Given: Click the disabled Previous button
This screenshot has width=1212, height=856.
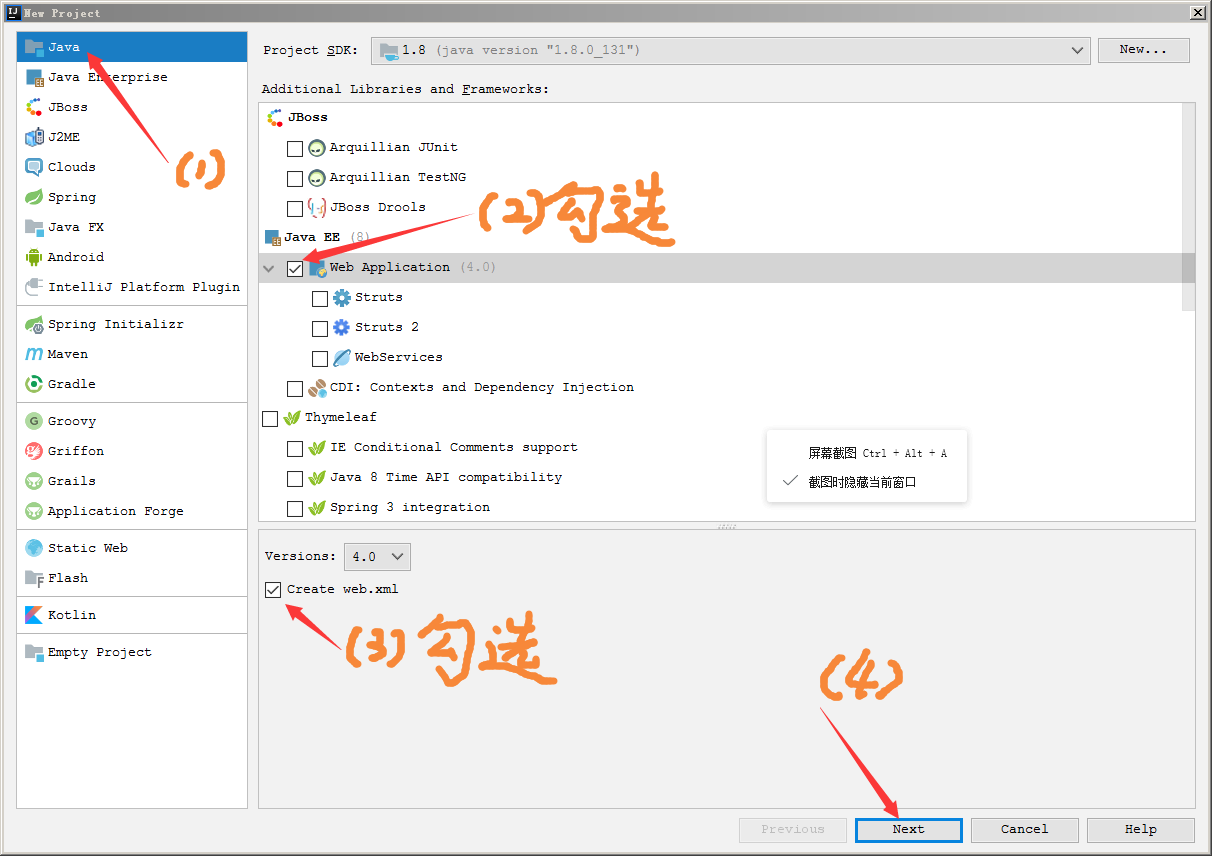Looking at the screenshot, I should coord(793,830).
